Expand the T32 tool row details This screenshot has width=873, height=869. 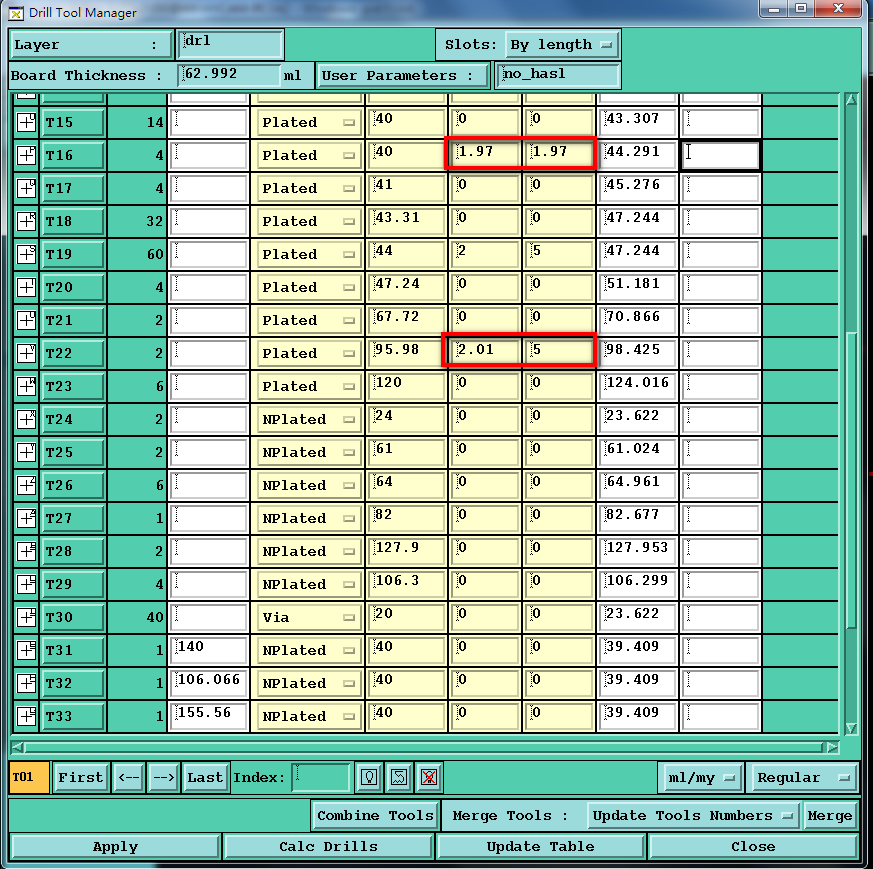click(x=26, y=683)
